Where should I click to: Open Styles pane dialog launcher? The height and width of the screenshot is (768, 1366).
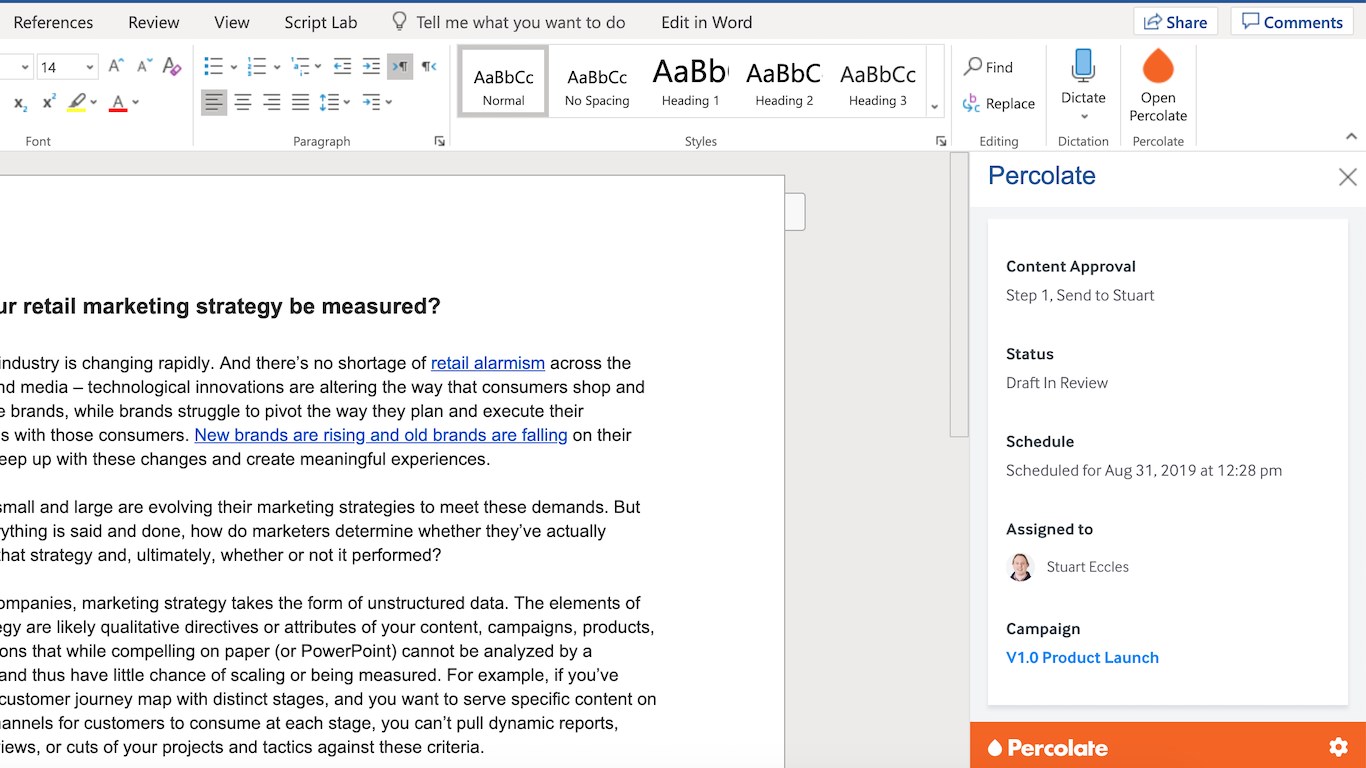(941, 141)
